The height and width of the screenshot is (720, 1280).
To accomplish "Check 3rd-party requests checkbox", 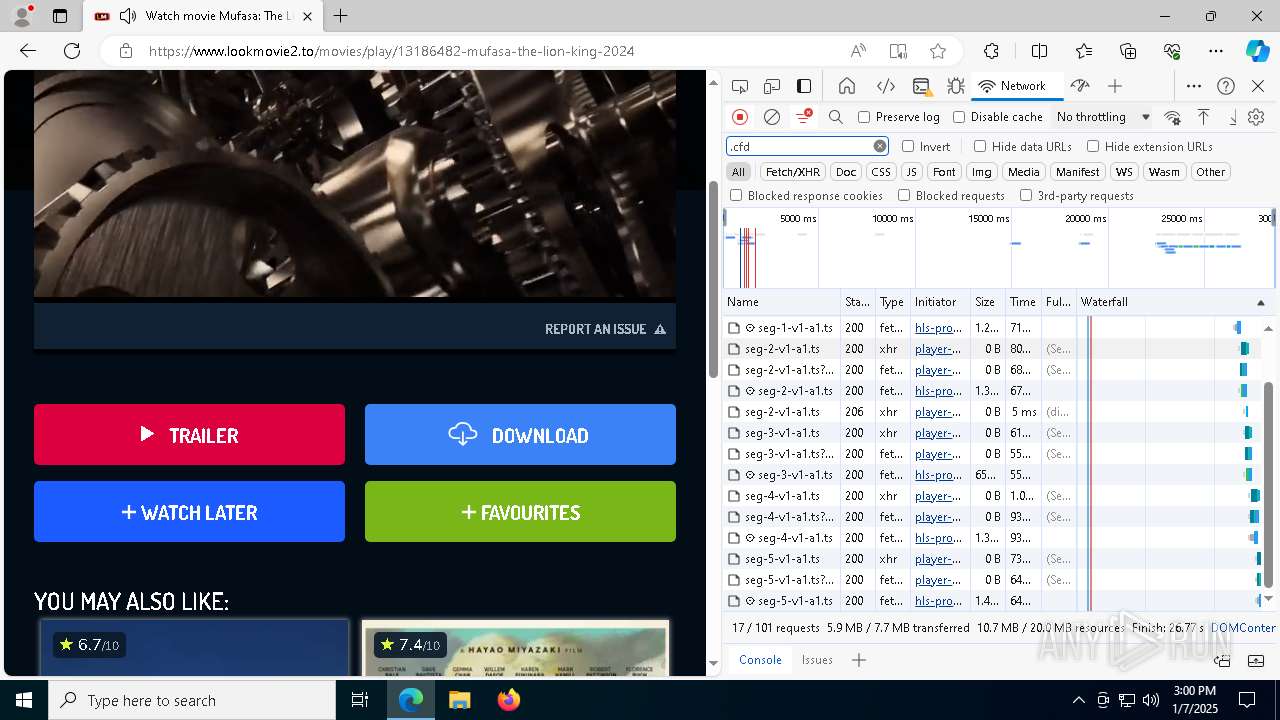I will 1026,196.
